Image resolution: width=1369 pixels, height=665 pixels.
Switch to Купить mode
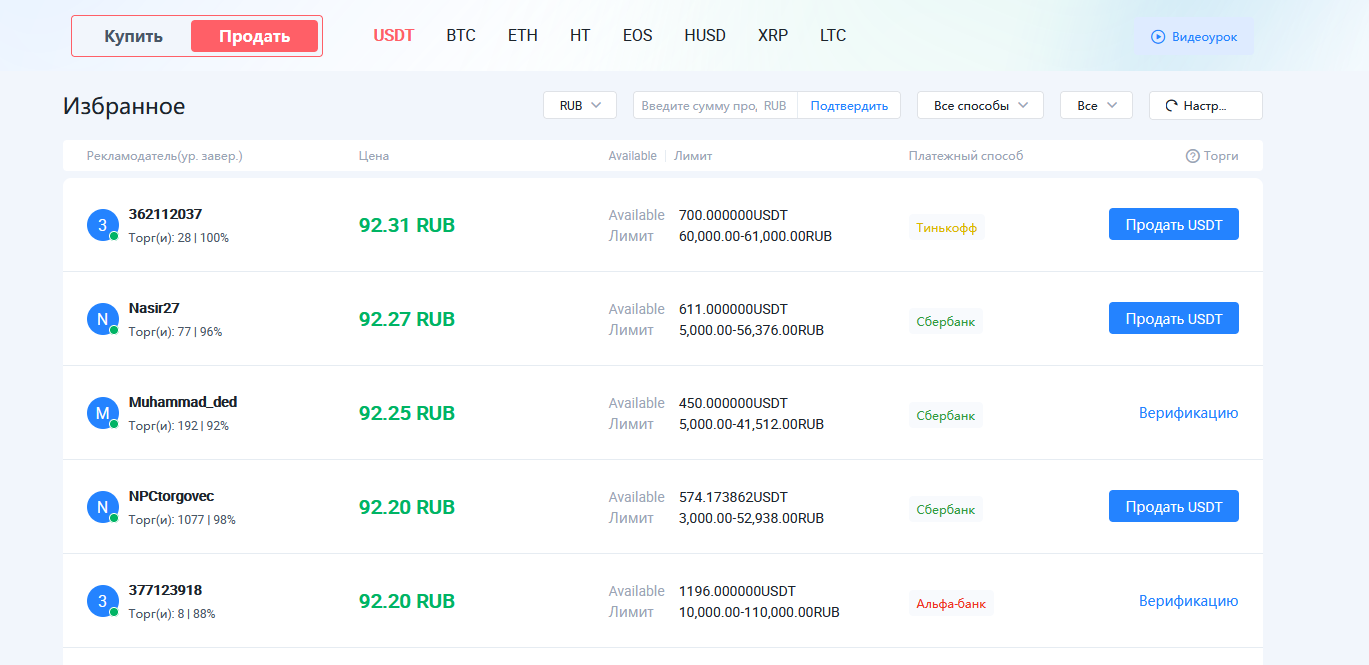[133, 36]
